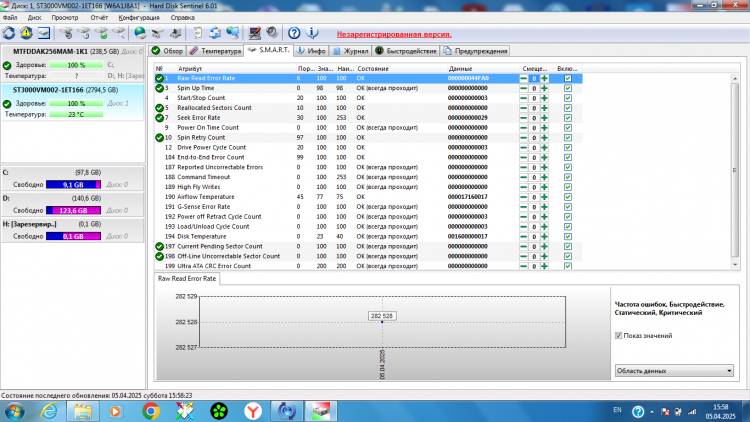Click green health check icon of ST3000VM002 disk
The height and width of the screenshot is (422, 750).
pos(7,104)
